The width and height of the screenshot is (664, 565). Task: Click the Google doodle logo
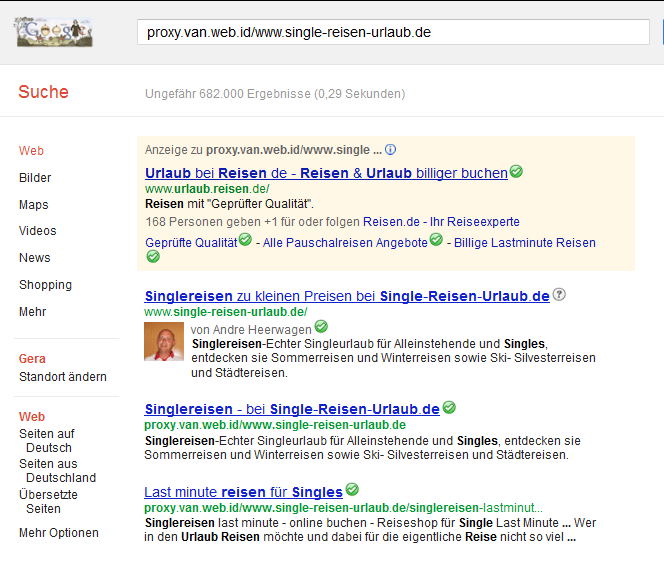pos(54,32)
